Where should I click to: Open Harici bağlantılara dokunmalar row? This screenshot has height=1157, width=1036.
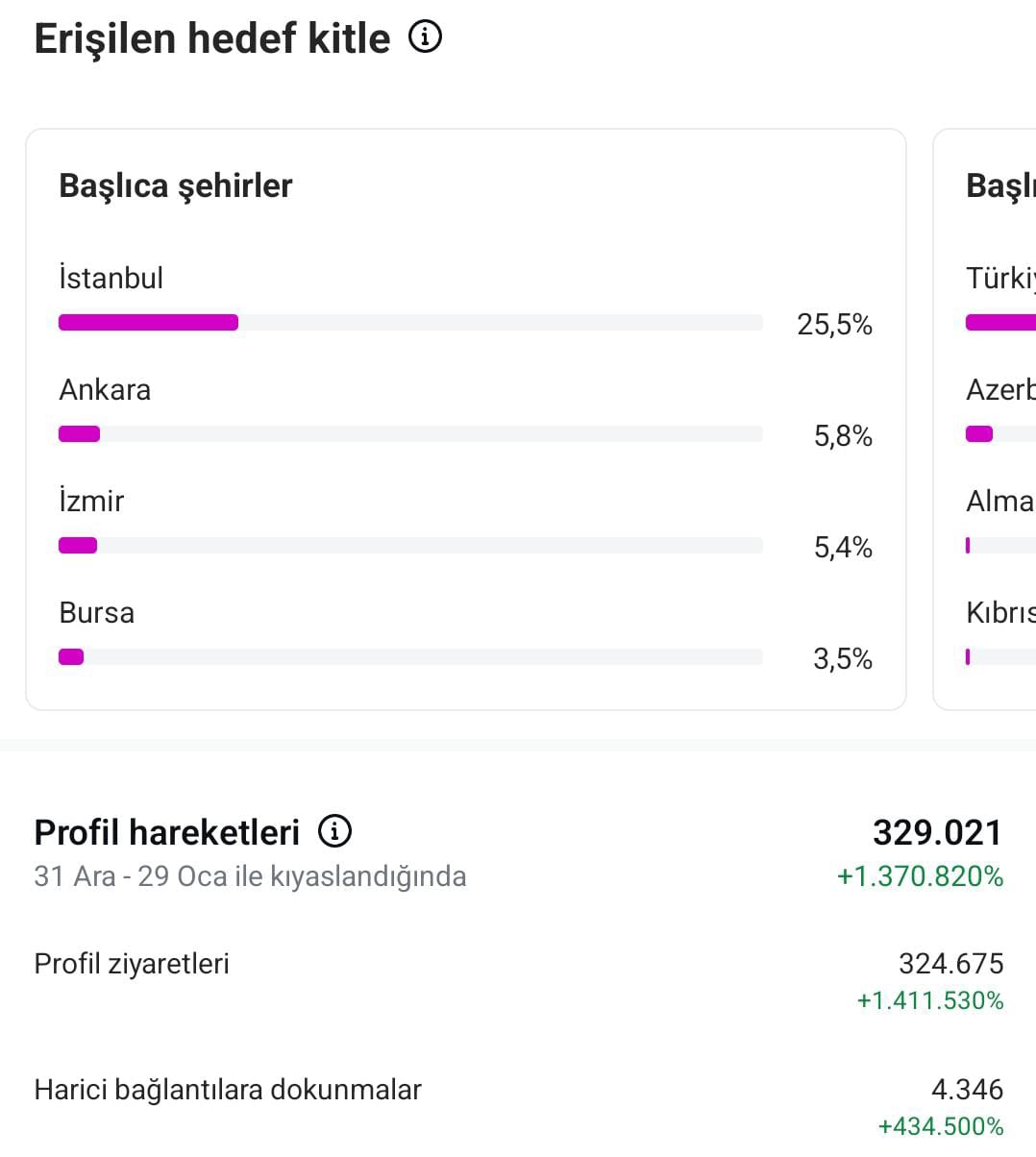coord(519,1105)
